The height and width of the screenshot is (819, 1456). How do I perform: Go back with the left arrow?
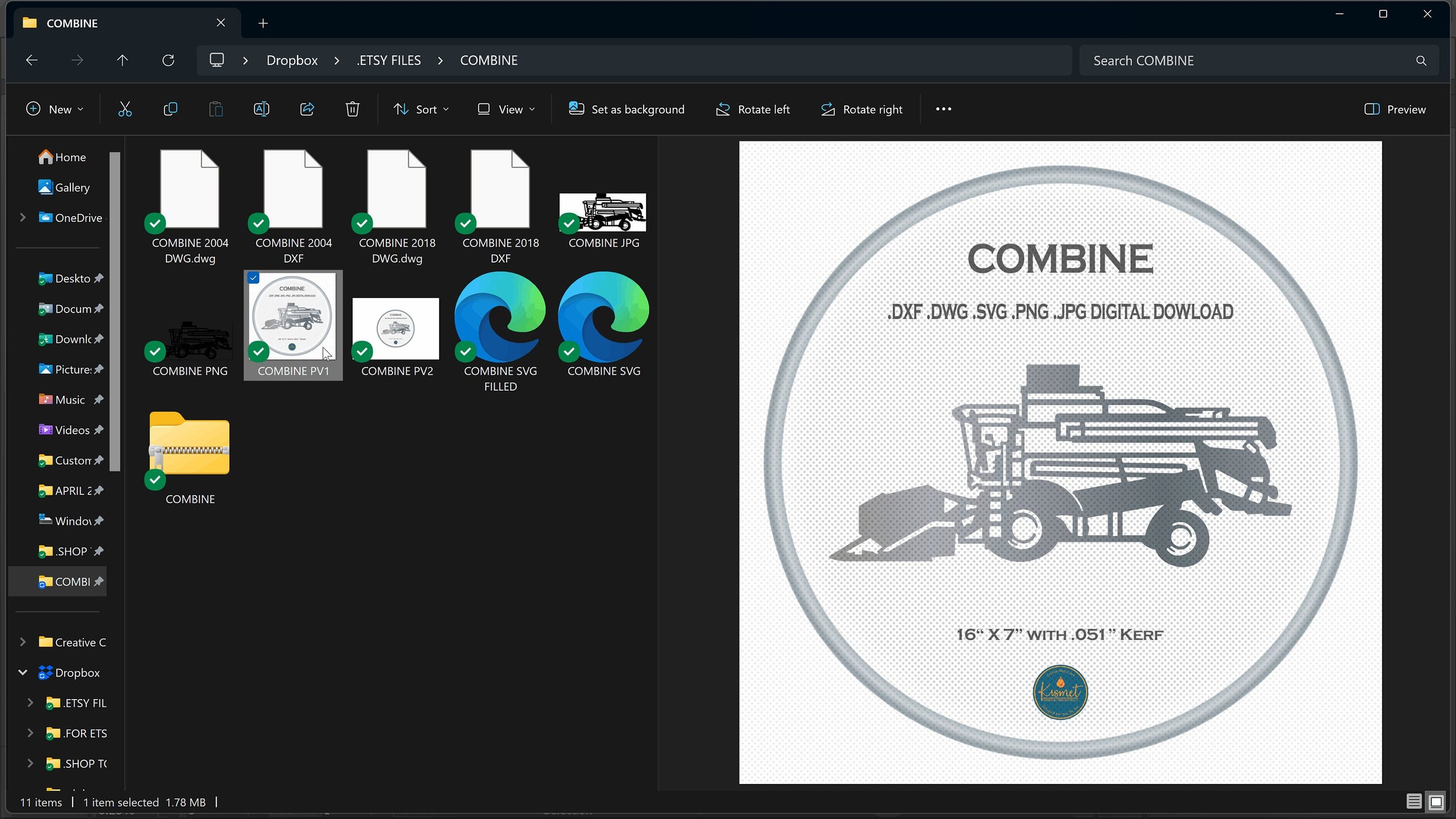[x=32, y=60]
